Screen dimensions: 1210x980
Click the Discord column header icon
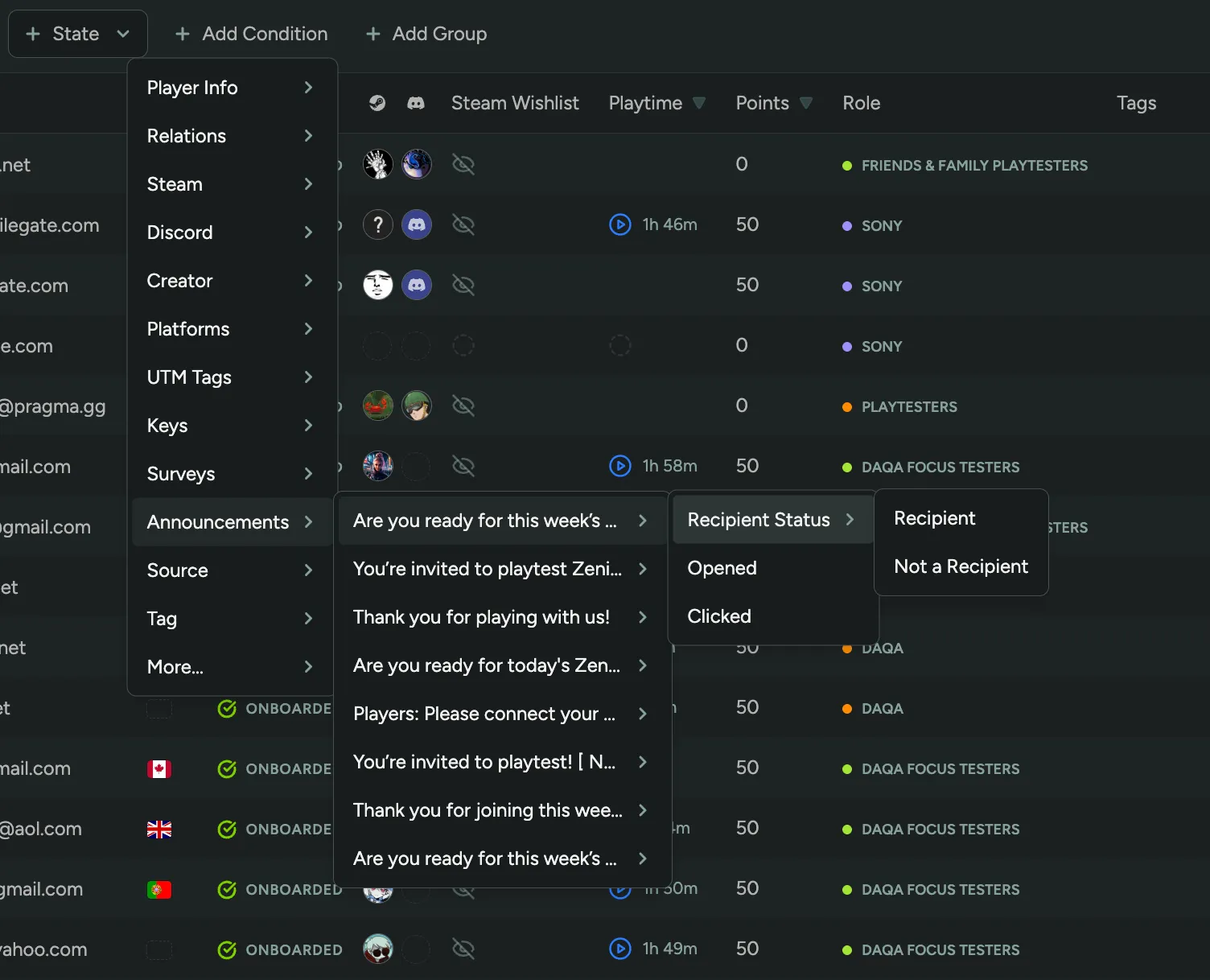point(416,103)
